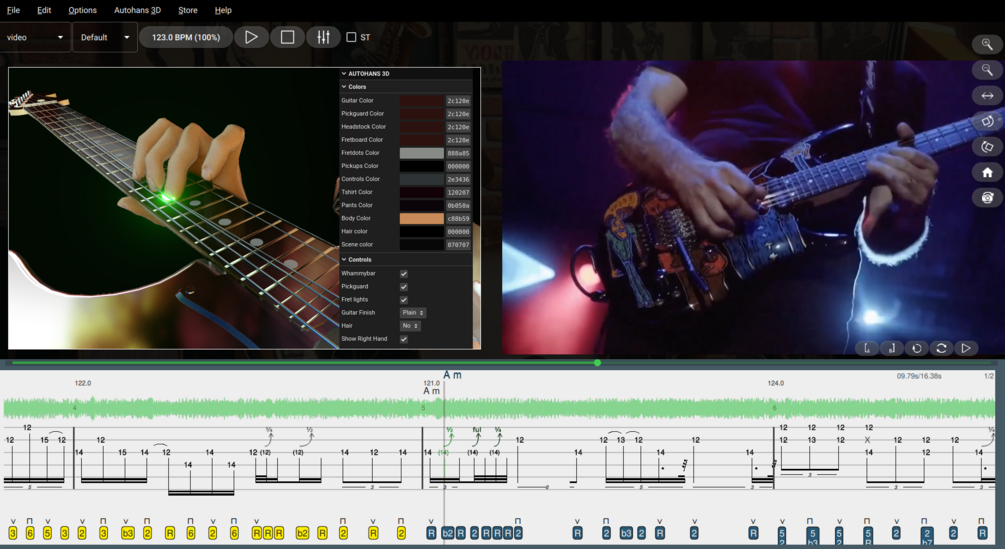Click the yellow b3 note marker

click(128, 533)
